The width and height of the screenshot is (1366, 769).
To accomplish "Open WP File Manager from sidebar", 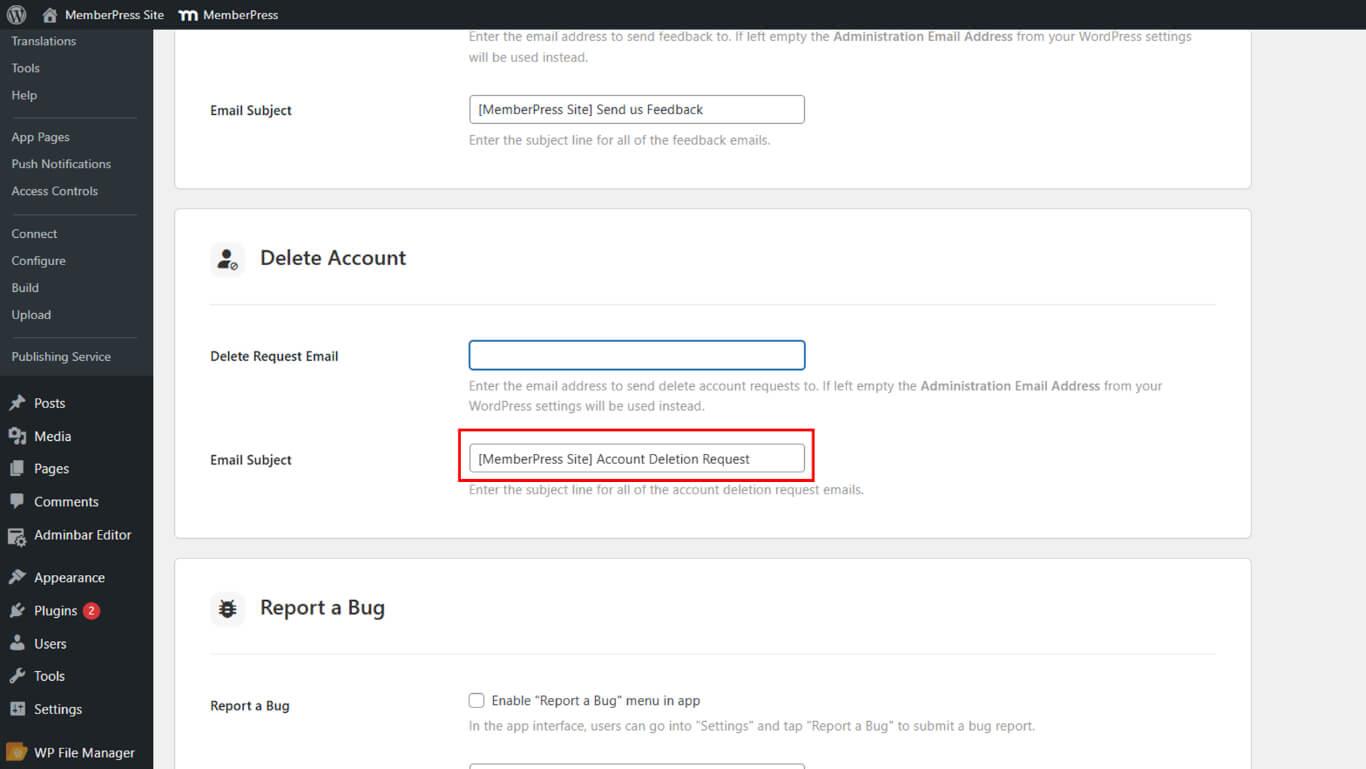I will [84, 753].
